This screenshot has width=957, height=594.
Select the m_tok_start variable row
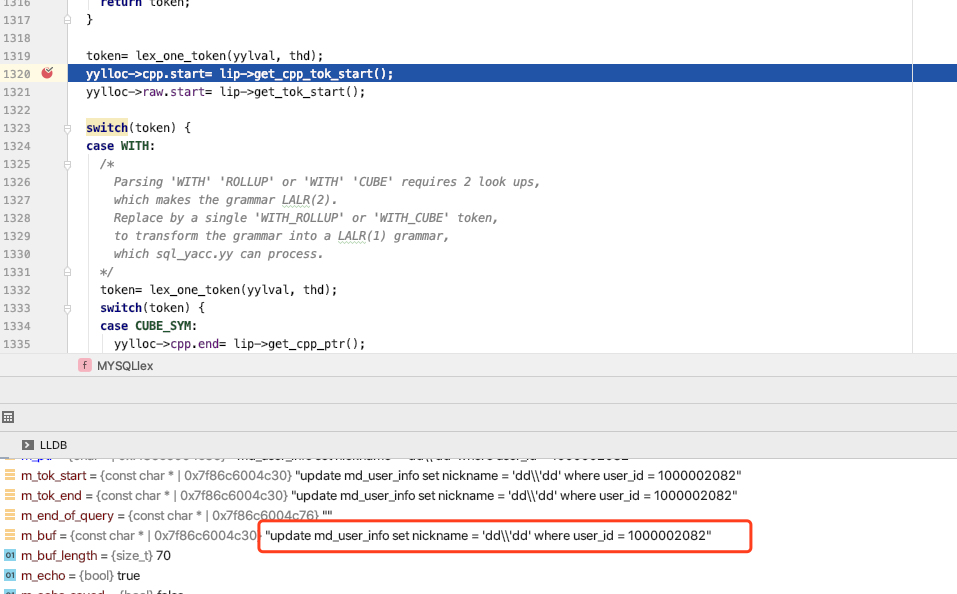[478, 476]
